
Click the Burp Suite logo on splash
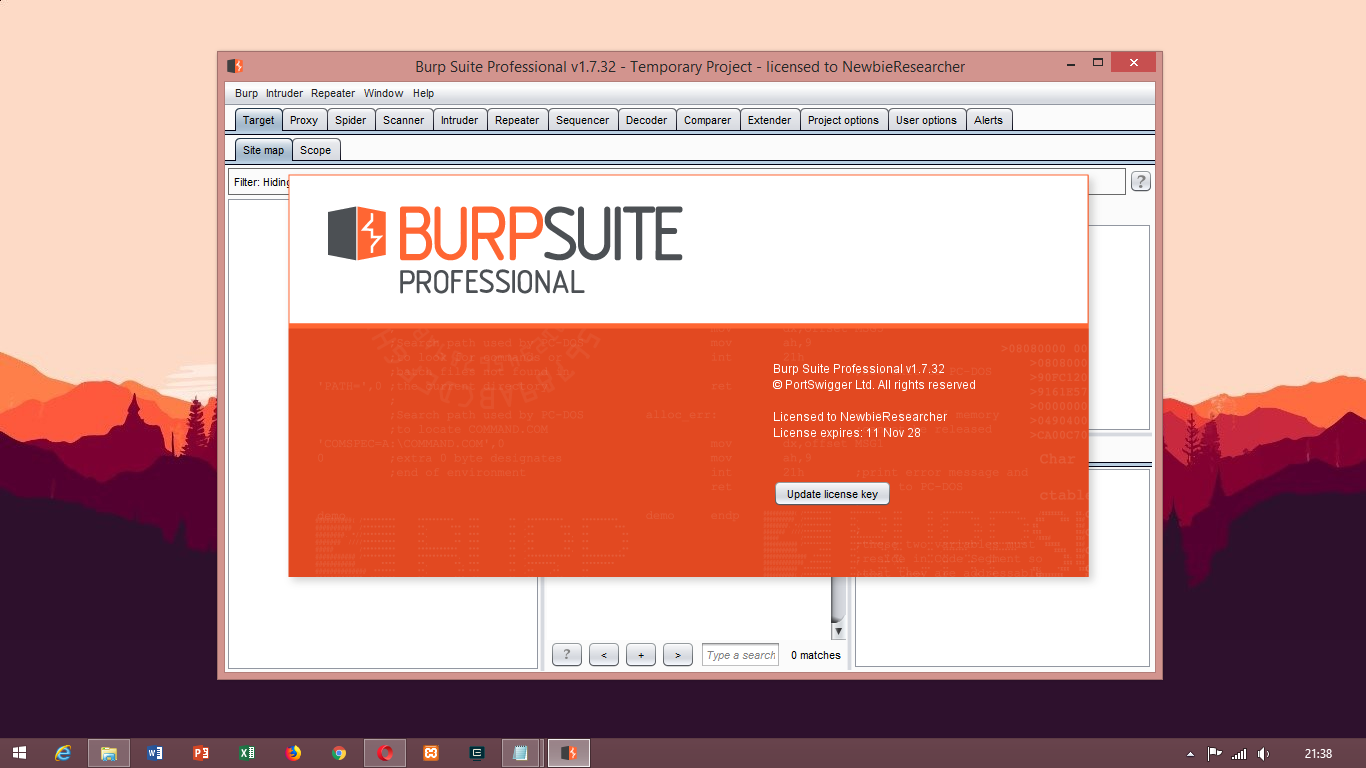click(505, 250)
